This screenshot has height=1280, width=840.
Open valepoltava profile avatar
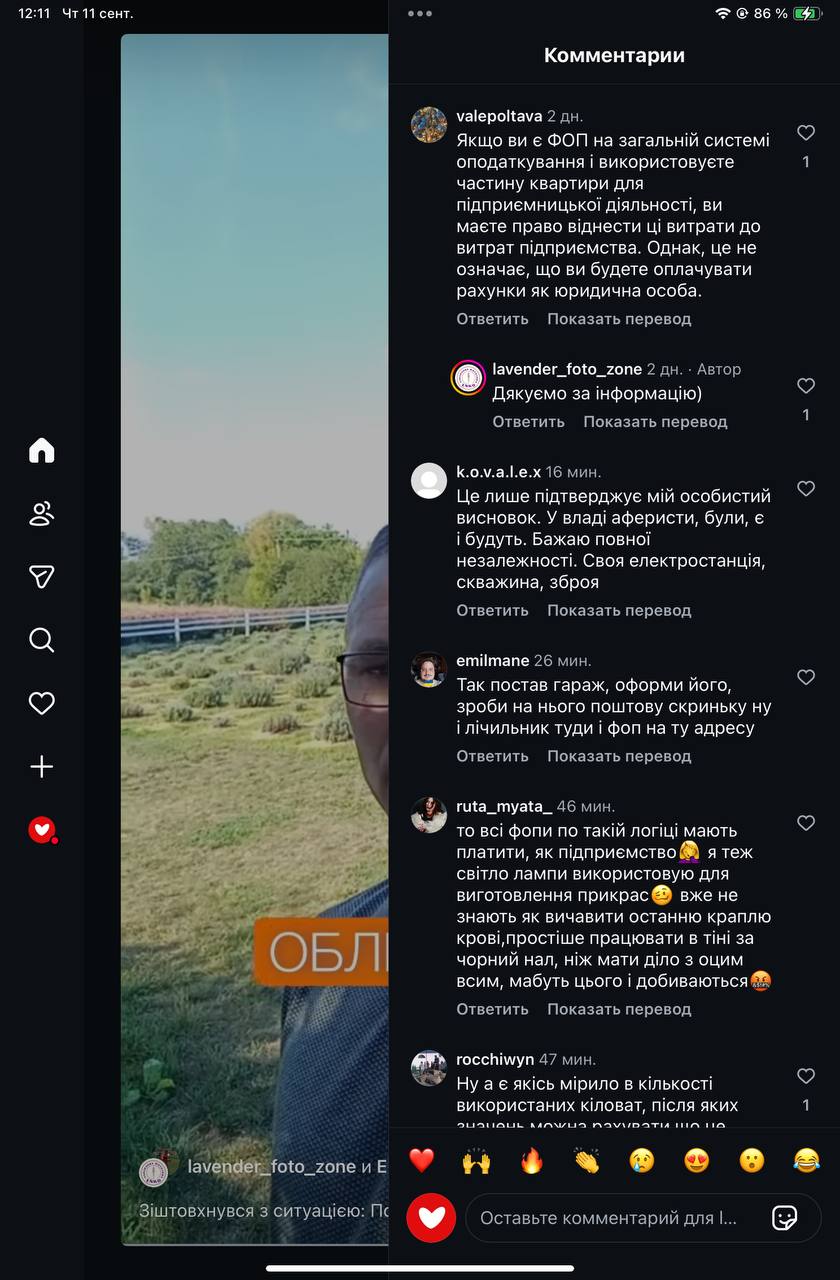[429, 125]
